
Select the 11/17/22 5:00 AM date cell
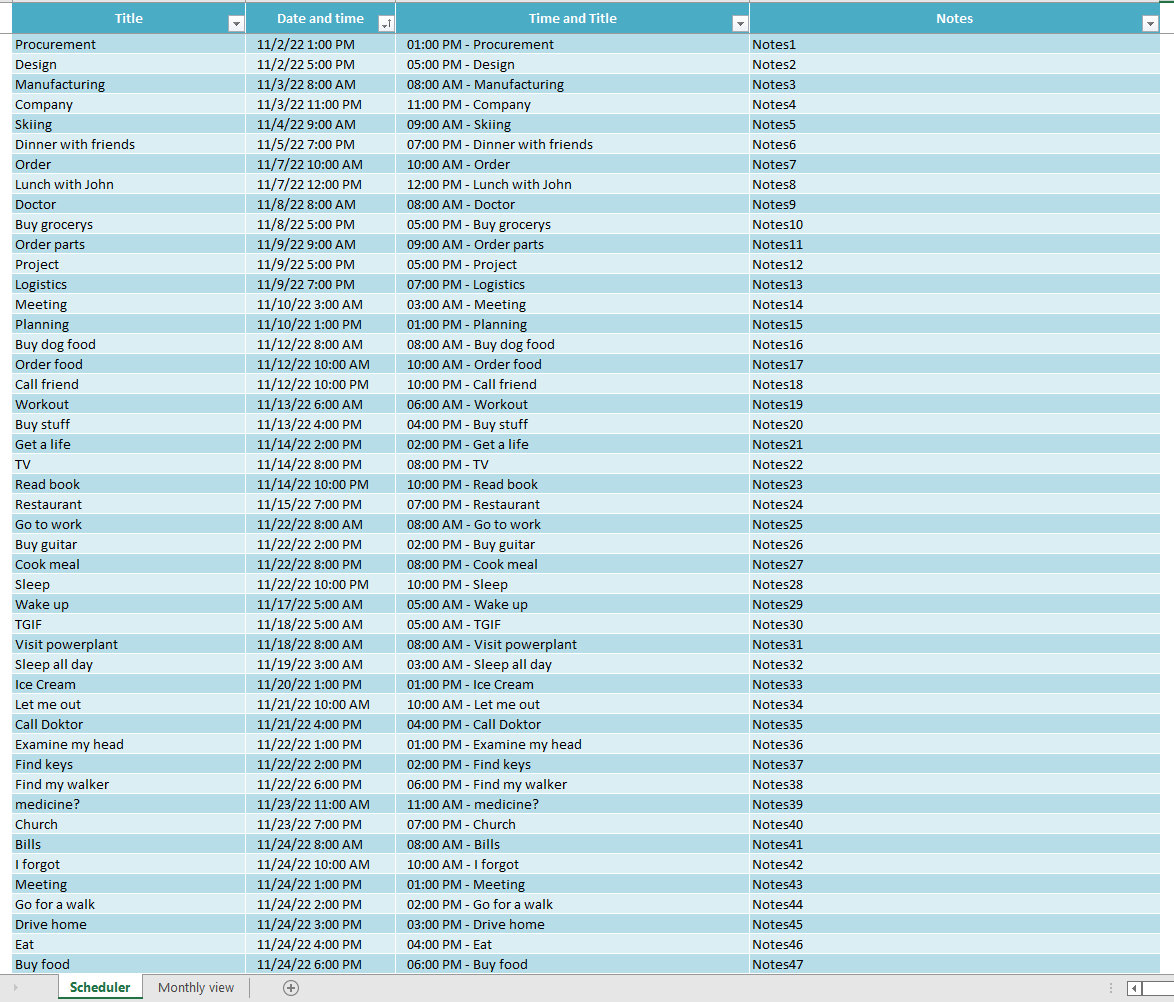coord(320,604)
